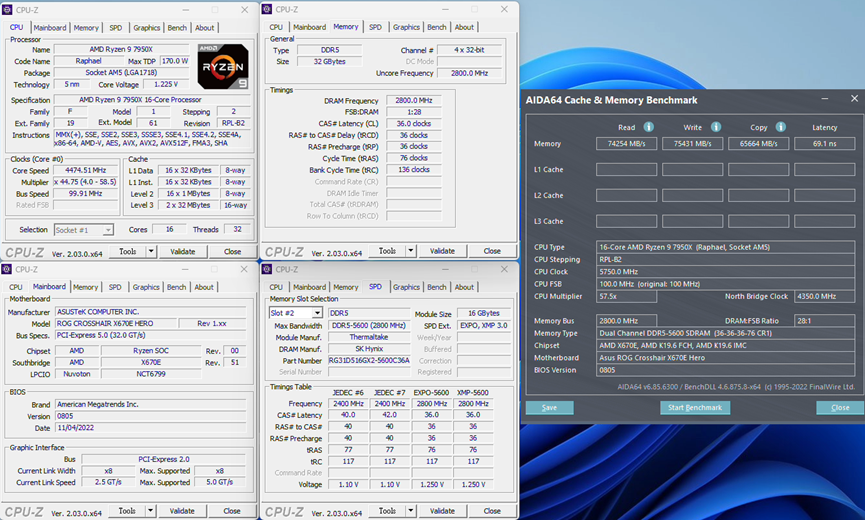Open Graphics tab in the Memory CPU-Z window
Screen dimensions: 865x520
(x=406, y=27)
